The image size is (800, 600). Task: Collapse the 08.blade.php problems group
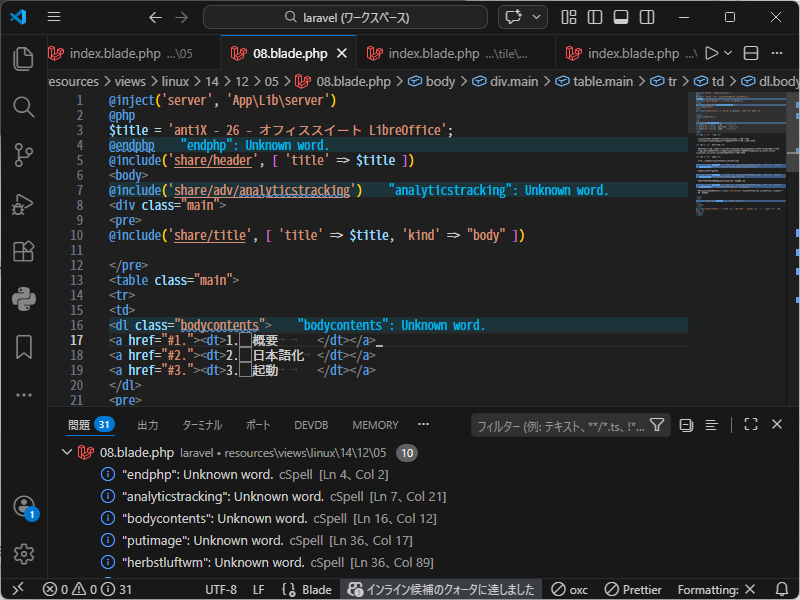coord(67,453)
